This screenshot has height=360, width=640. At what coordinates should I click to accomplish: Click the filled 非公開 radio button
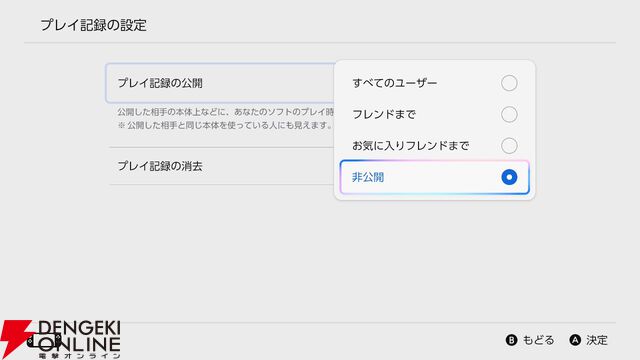509,177
